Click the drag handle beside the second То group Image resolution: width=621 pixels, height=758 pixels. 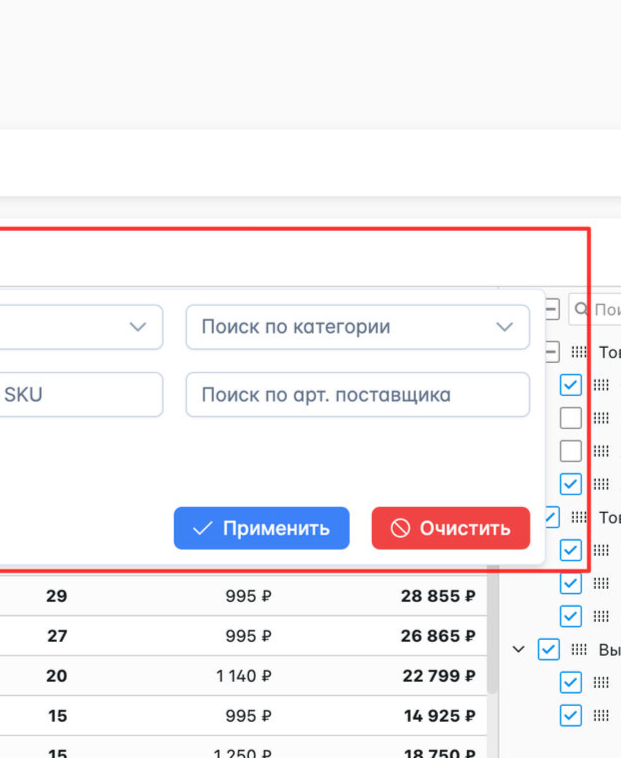(x=579, y=517)
